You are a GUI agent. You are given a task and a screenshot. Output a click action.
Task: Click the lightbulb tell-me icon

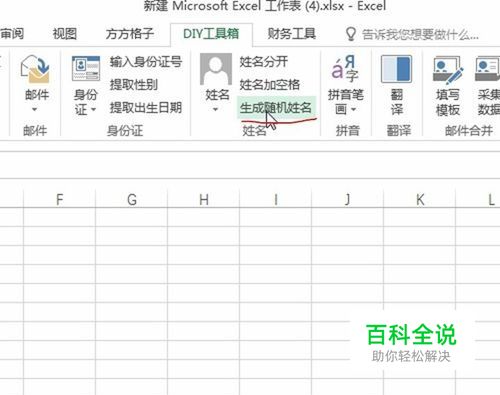pyautogui.click(x=350, y=34)
